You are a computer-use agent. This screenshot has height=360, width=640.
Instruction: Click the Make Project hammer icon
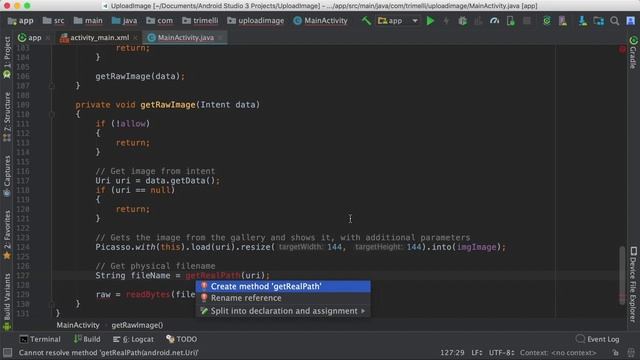coord(366,20)
